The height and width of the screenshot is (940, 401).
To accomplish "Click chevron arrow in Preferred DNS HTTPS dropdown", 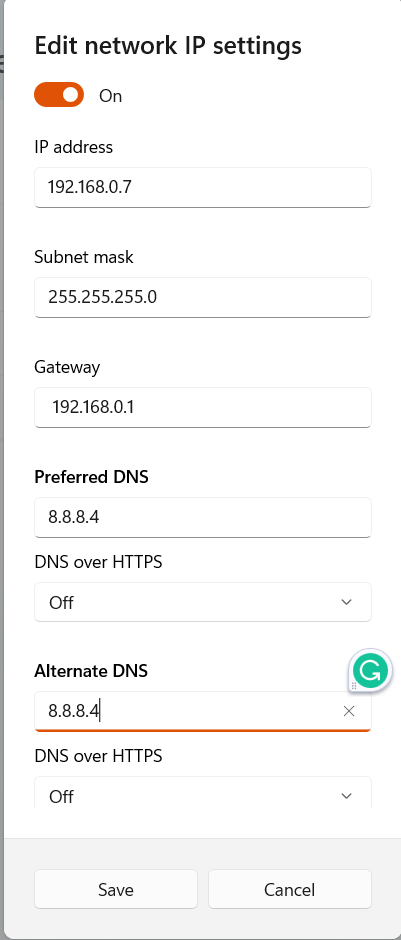I will tap(346, 602).
